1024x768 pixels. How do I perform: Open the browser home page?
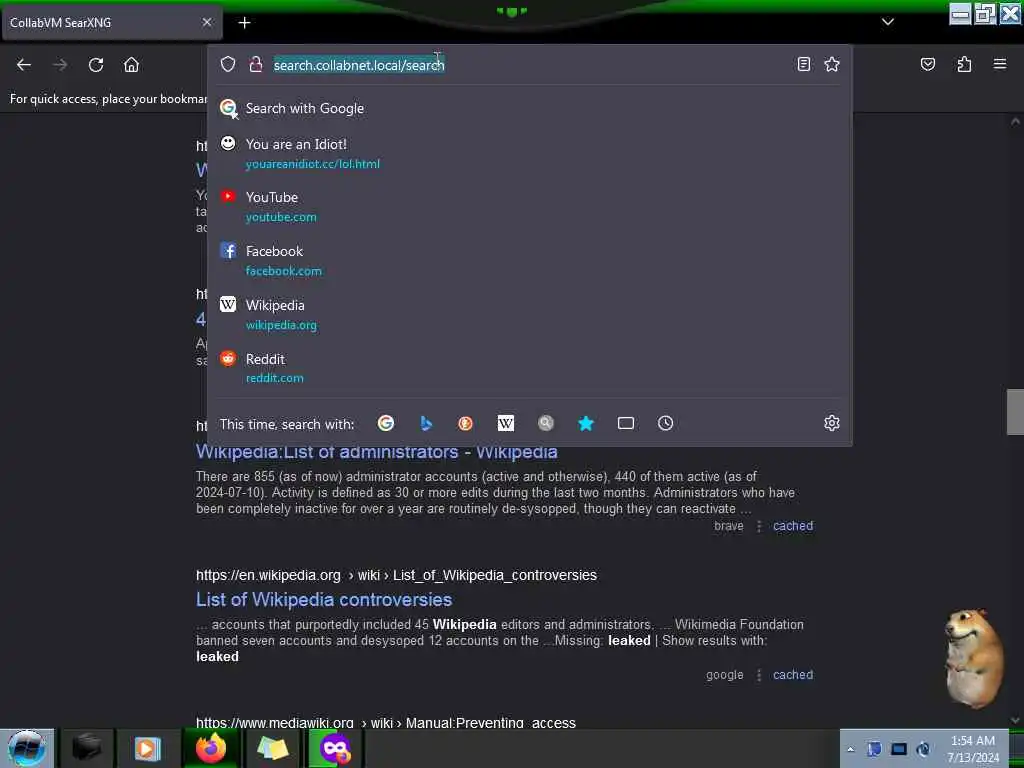click(131, 65)
